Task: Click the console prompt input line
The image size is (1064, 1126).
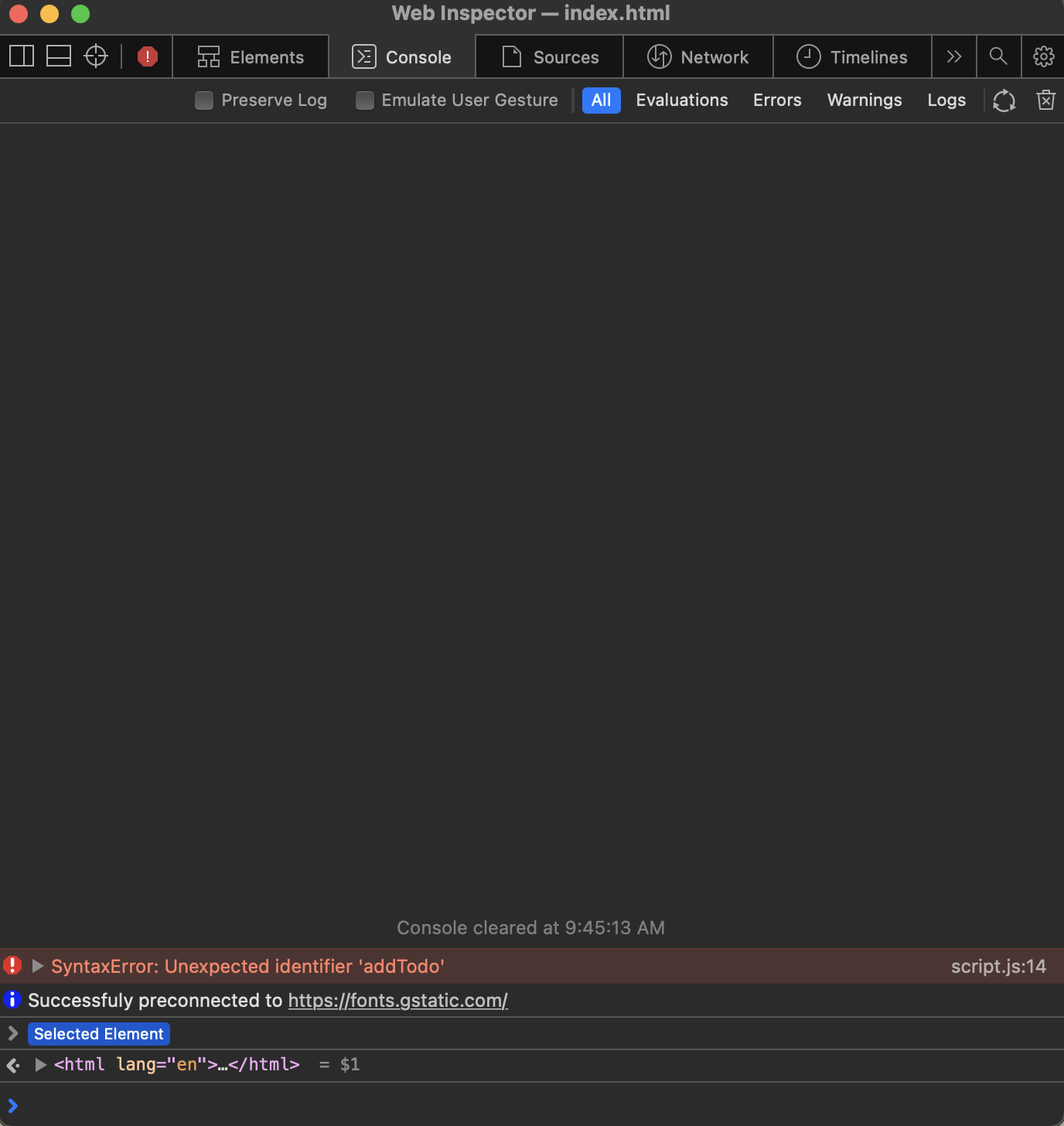Action: coord(532,1105)
